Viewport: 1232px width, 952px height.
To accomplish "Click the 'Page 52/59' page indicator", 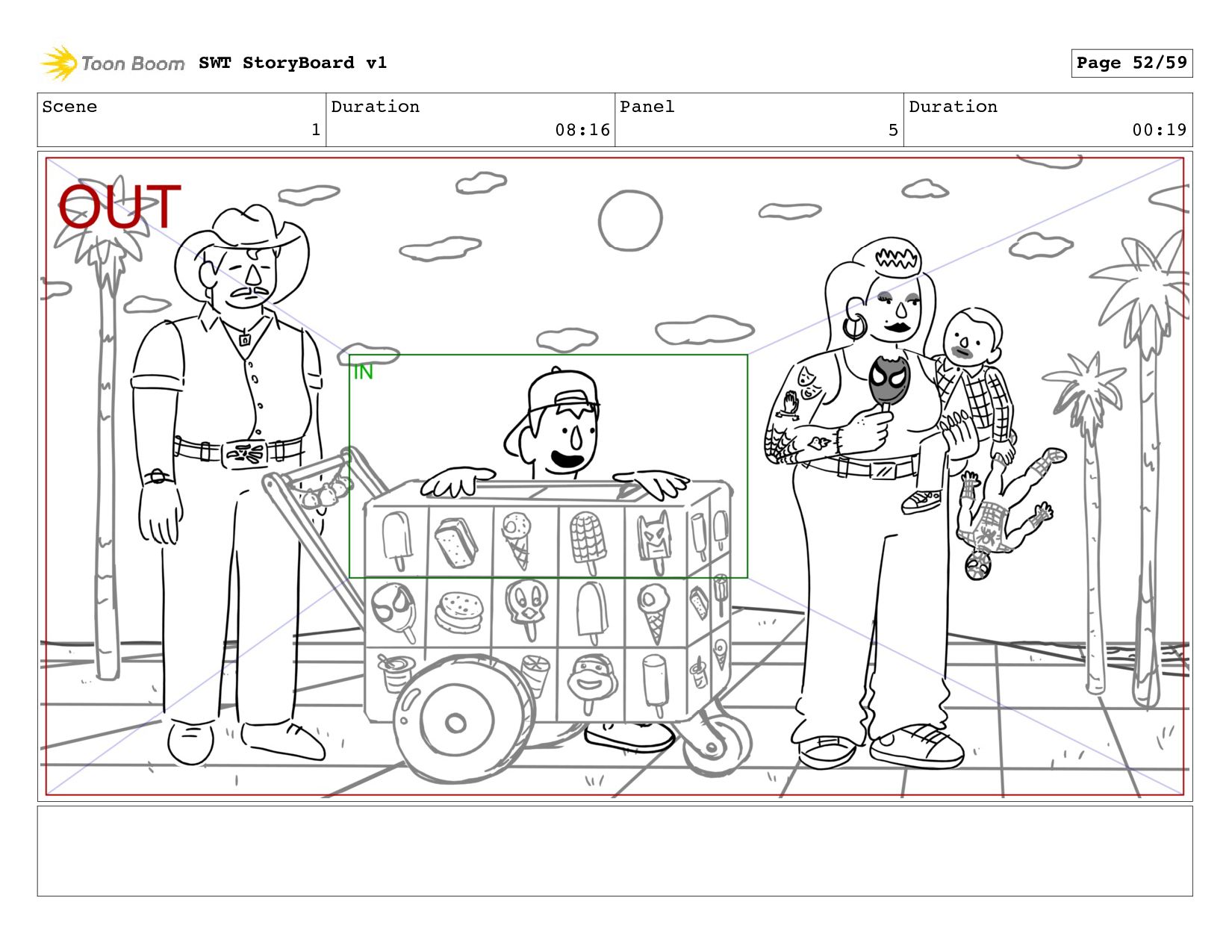I will click(x=1131, y=63).
